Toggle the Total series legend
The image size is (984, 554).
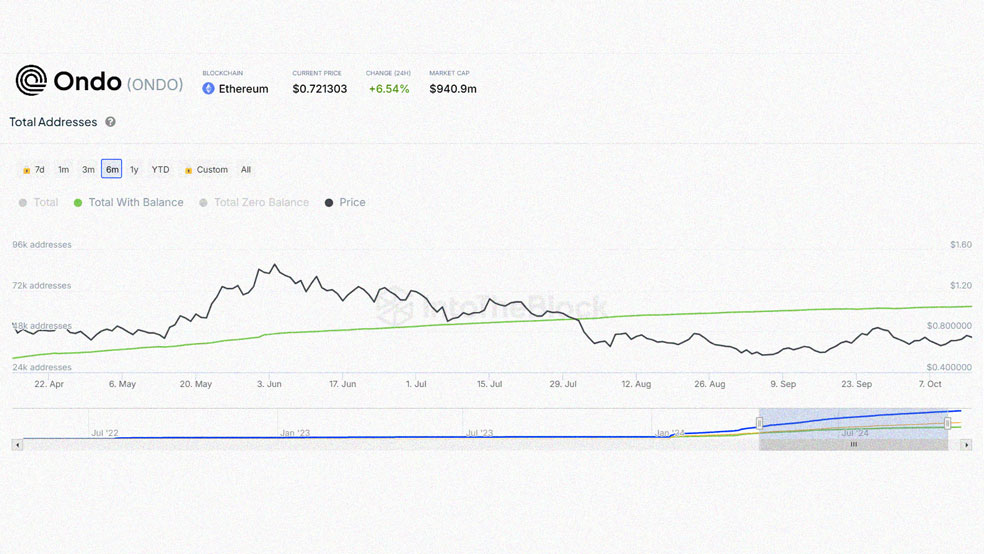(38, 203)
